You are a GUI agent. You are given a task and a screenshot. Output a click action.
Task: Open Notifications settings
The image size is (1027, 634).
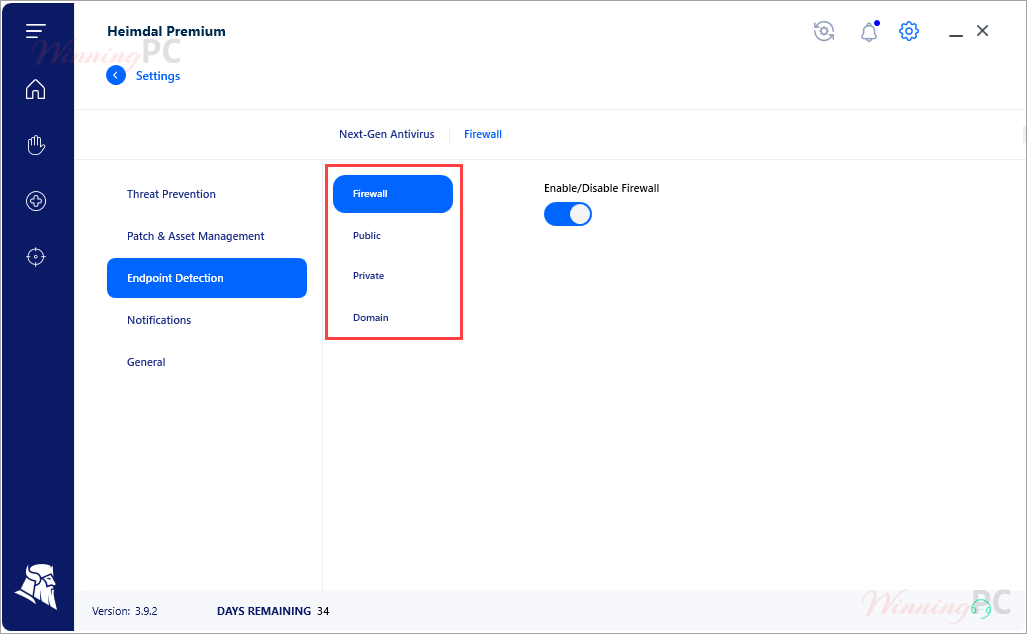click(159, 320)
